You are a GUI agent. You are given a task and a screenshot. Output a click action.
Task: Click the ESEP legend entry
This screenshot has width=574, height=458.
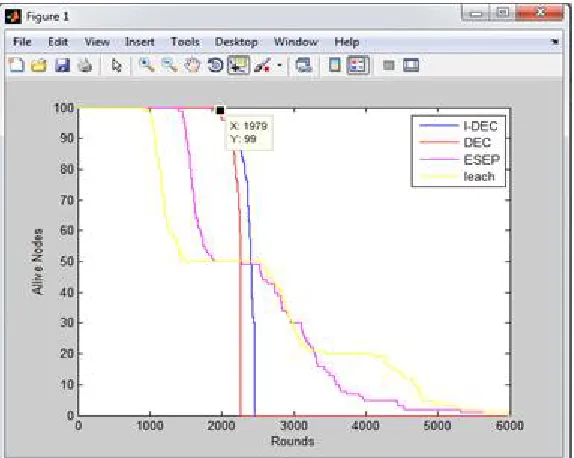click(459, 160)
